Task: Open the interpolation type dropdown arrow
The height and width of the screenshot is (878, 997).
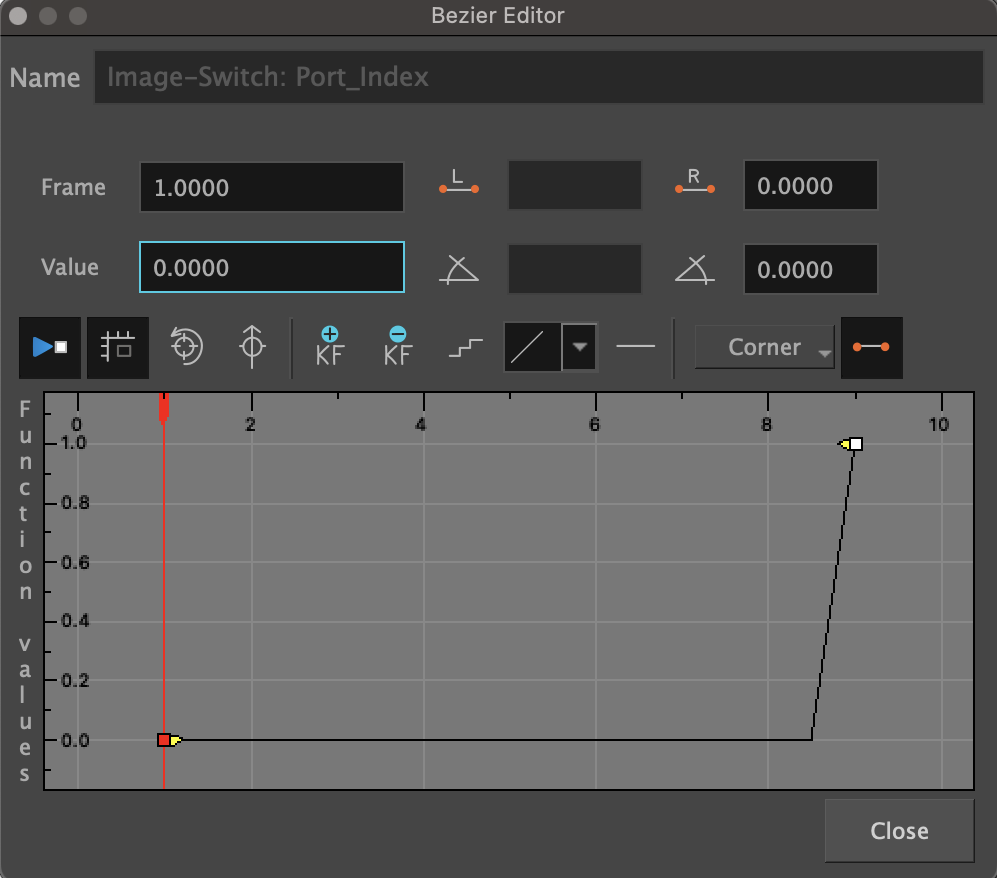Action: (x=580, y=348)
